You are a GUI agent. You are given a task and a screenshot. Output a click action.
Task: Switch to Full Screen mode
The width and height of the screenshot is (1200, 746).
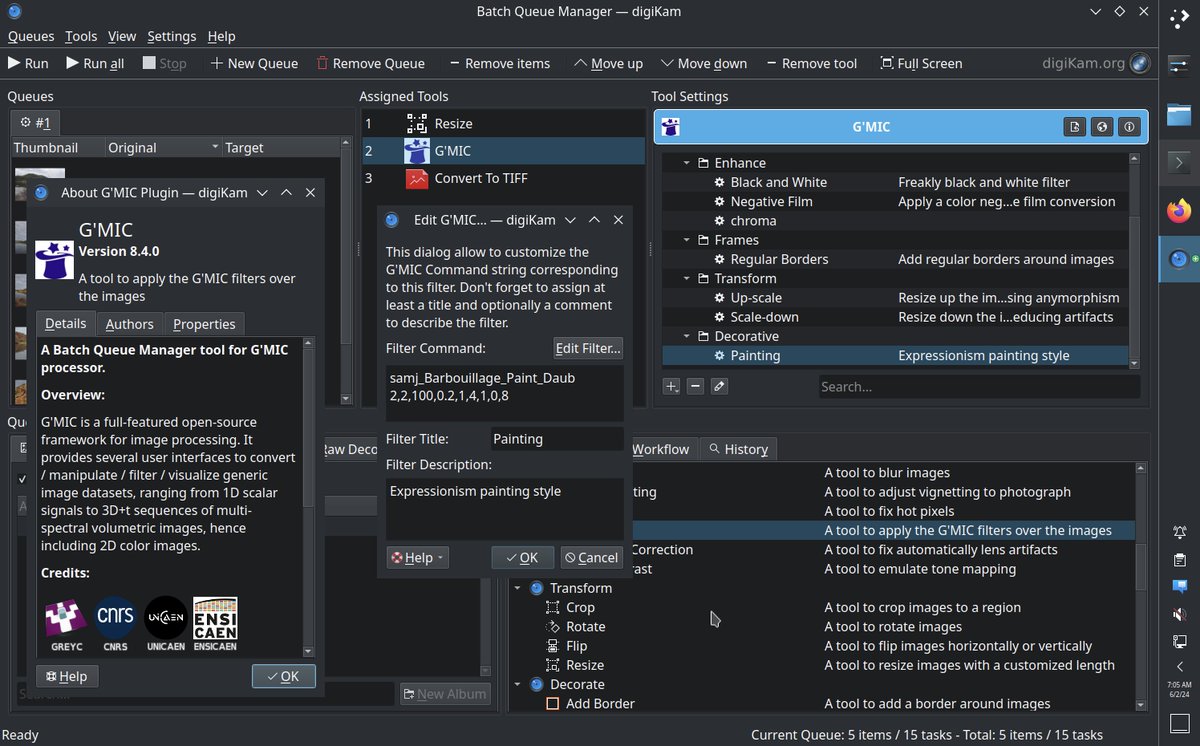click(921, 63)
